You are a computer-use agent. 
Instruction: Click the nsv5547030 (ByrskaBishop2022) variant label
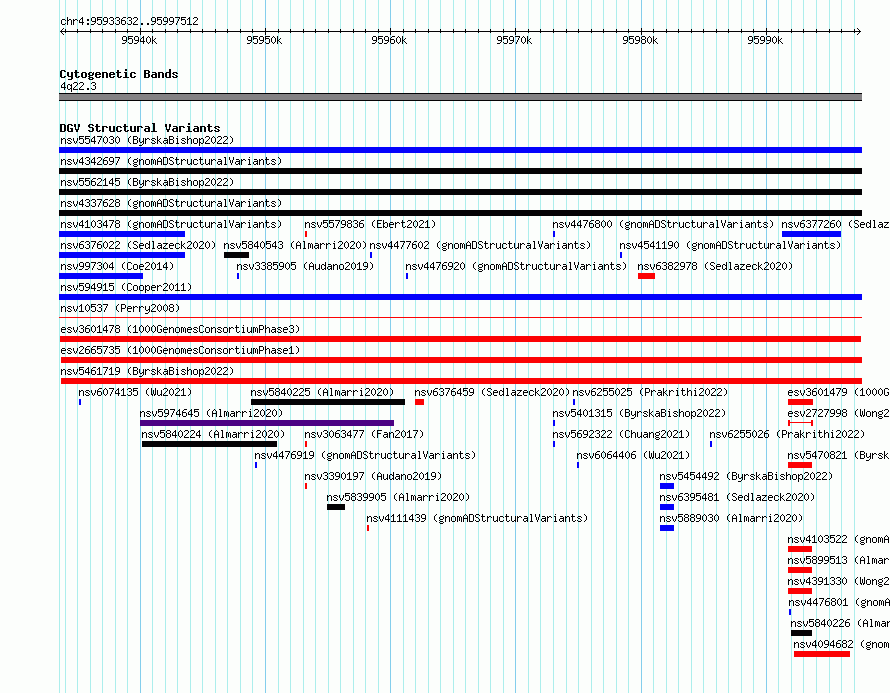click(x=147, y=140)
